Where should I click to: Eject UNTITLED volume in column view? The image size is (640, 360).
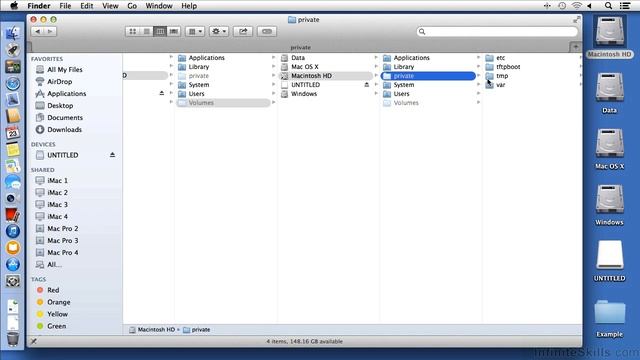367,84
